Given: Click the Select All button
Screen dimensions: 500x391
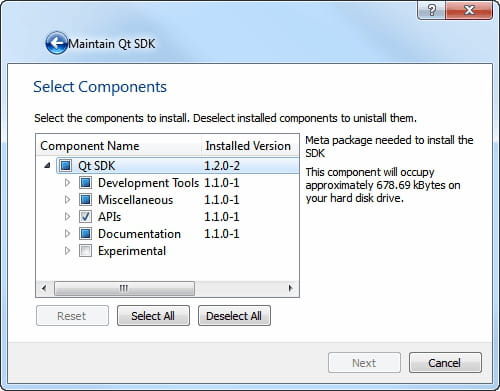Looking at the screenshot, I should tap(153, 316).
